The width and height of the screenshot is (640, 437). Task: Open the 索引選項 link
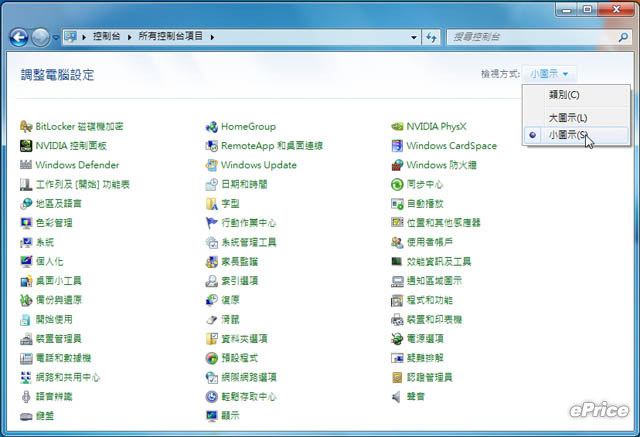[x=239, y=281]
